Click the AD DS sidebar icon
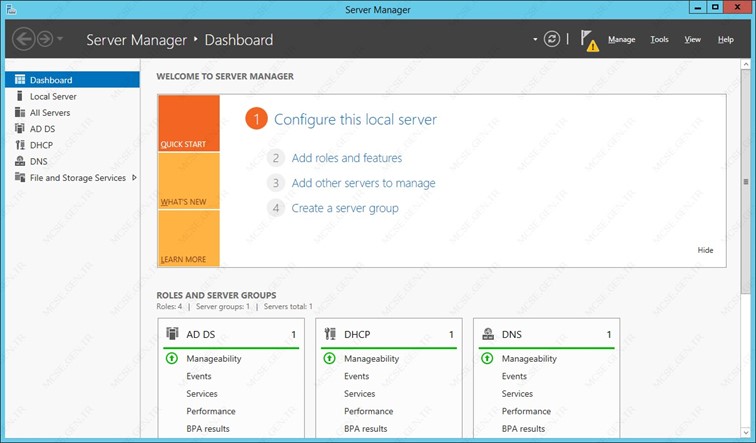Image resolution: width=756 pixels, height=443 pixels. pos(20,129)
